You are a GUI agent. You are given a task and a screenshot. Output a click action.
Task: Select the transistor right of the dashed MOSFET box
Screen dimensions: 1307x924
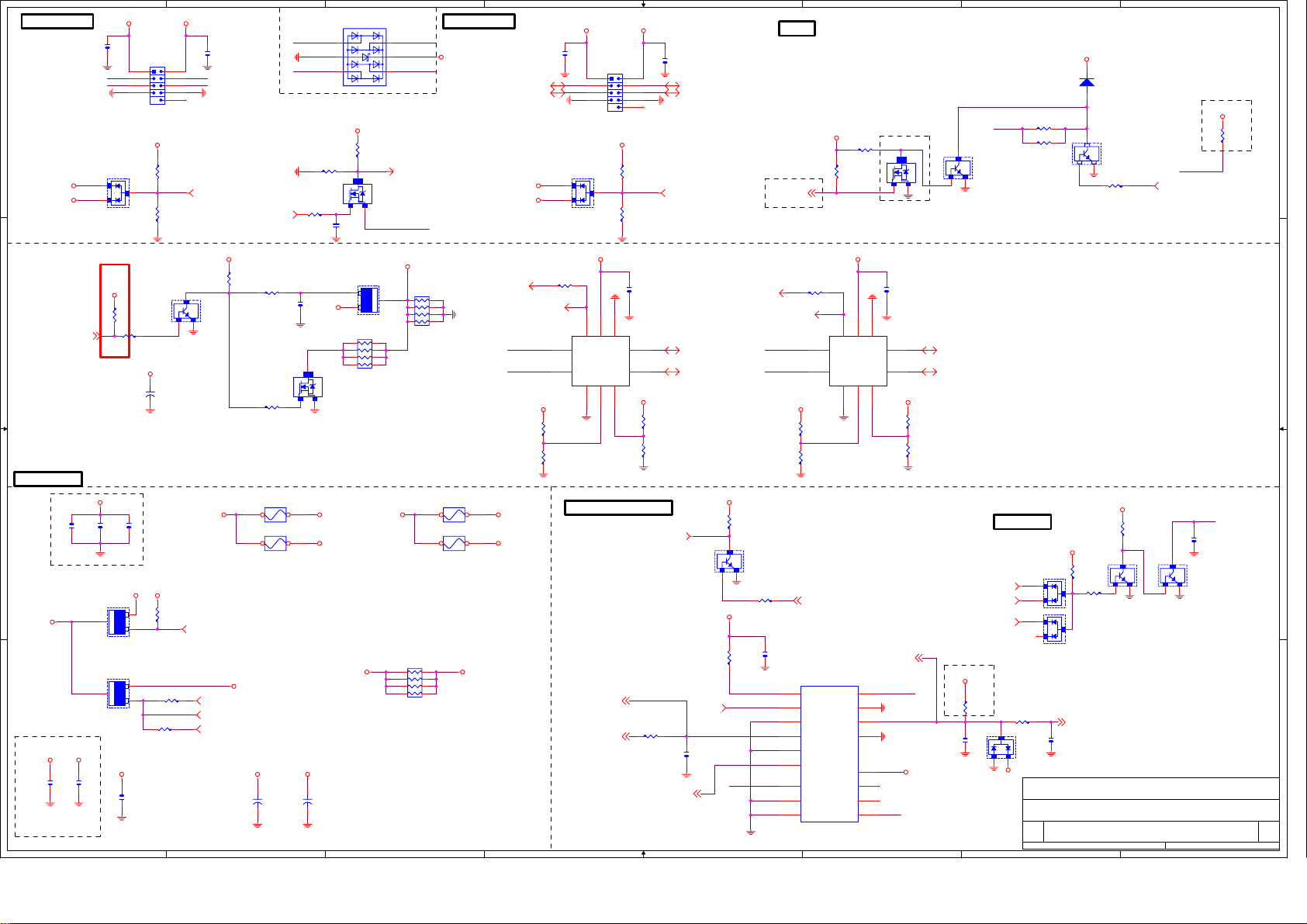(958, 168)
